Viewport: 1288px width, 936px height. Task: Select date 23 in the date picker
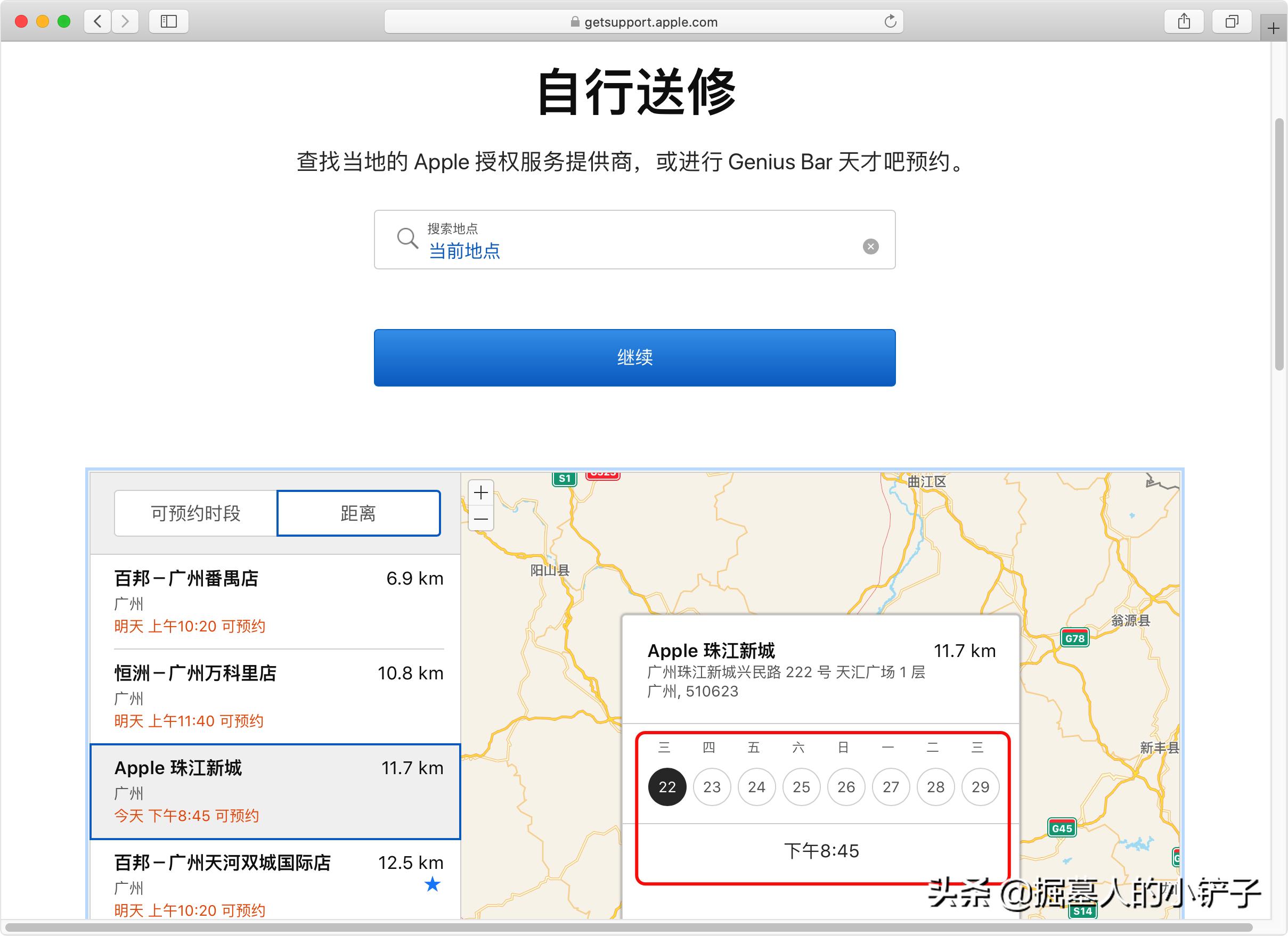[x=712, y=787]
